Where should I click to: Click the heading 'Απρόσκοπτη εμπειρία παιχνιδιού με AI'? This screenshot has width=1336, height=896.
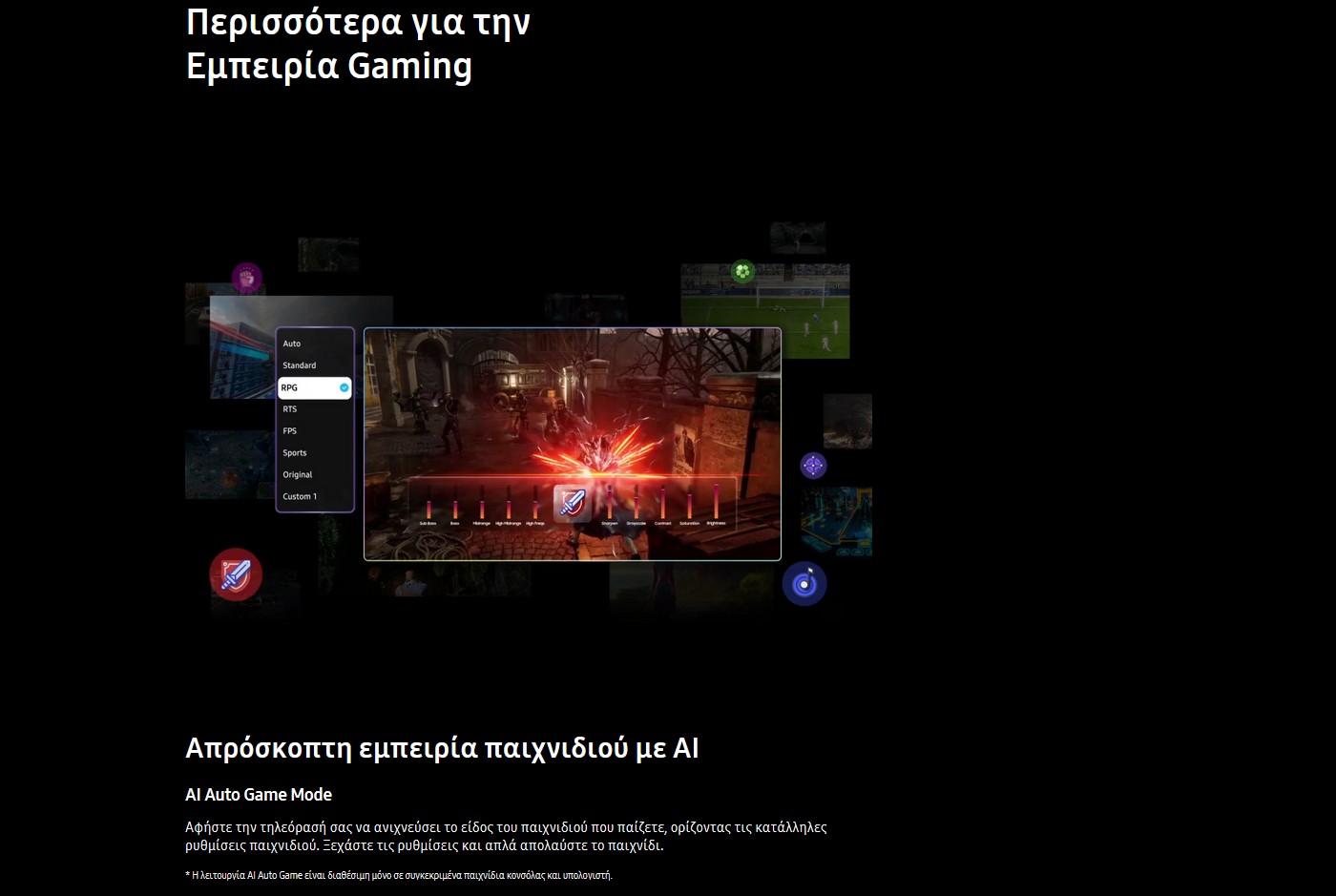tap(442, 748)
